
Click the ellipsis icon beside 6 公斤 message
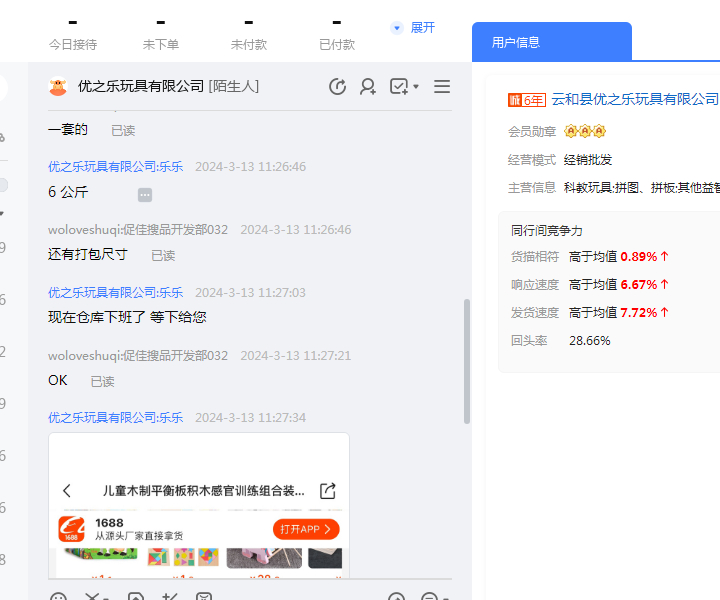click(145, 194)
